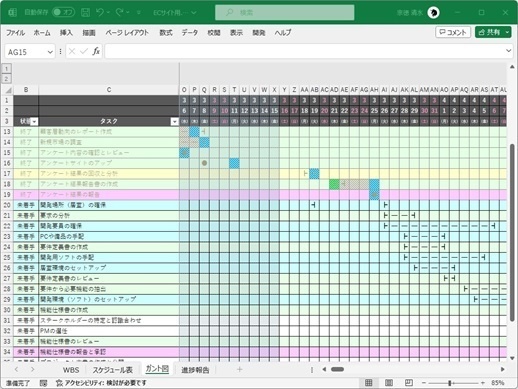Click horizontal scrollbar right arrow
Screen dimensions: 518x389
[503, 369]
